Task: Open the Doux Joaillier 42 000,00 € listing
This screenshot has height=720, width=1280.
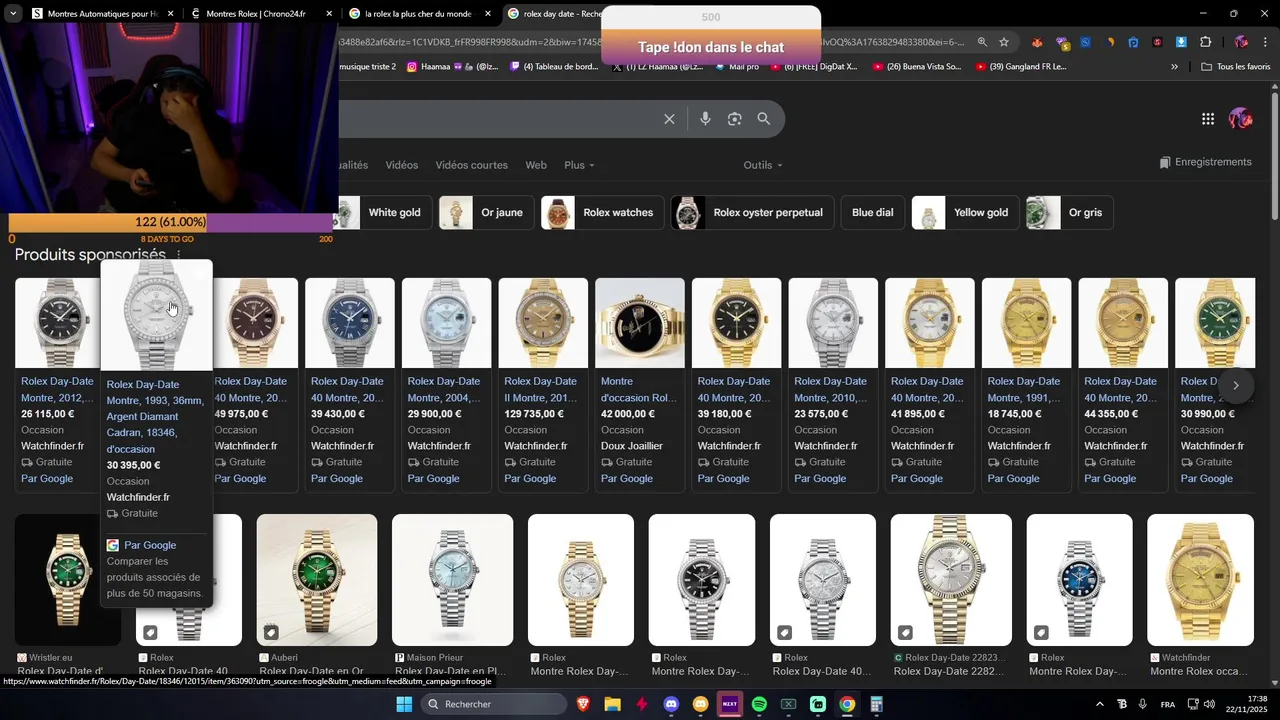Action: tap(640, 385)
